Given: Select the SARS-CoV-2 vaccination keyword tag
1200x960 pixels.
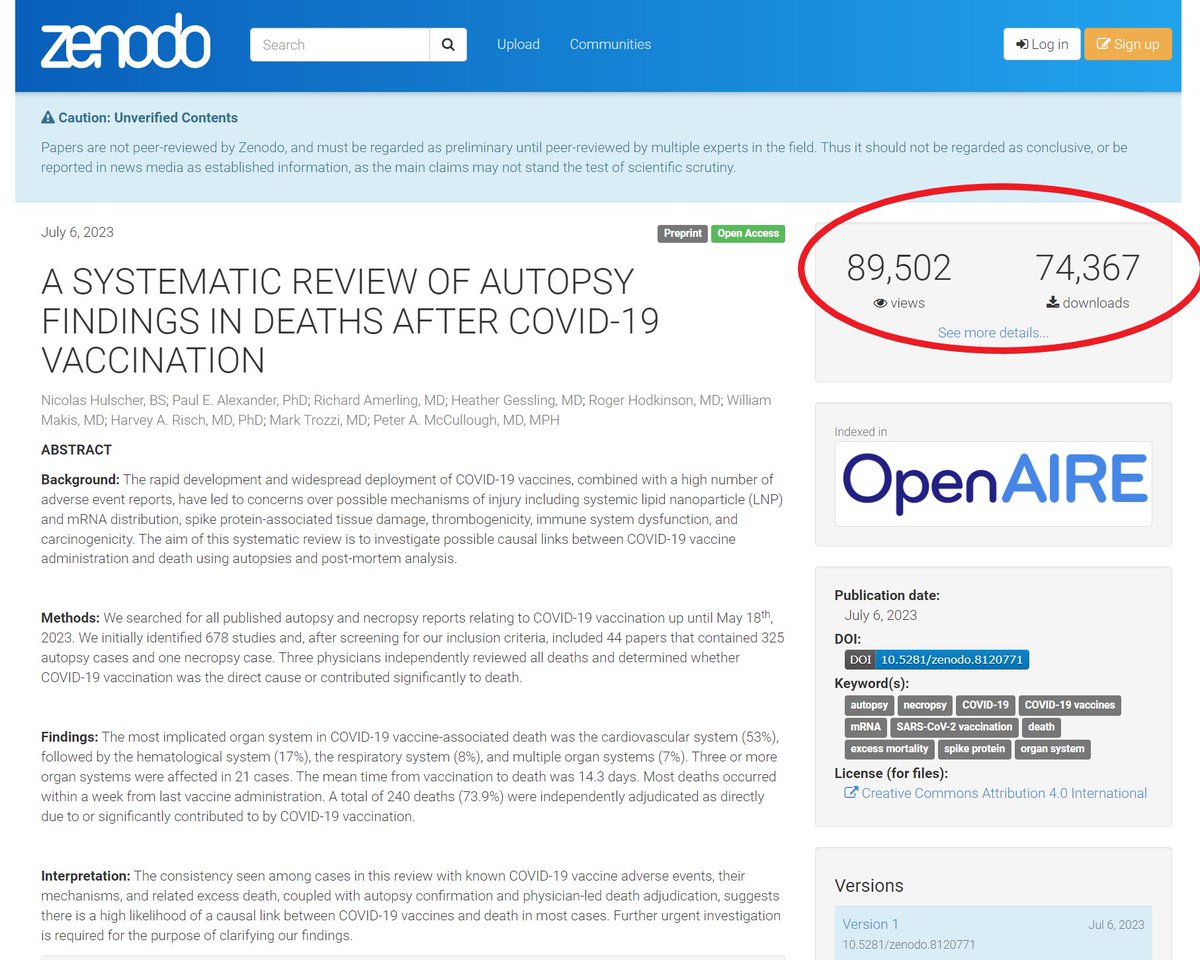Looking at the screenshot, I should pyautogui.click(x=955, y=727).
